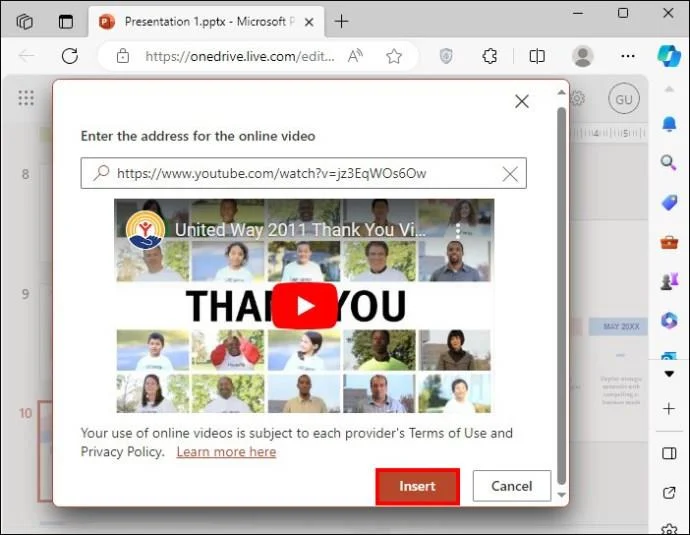
Task: Select the Presentation 1.pptx browser tab
Action: pyautogui.click(x=206, y=22)
